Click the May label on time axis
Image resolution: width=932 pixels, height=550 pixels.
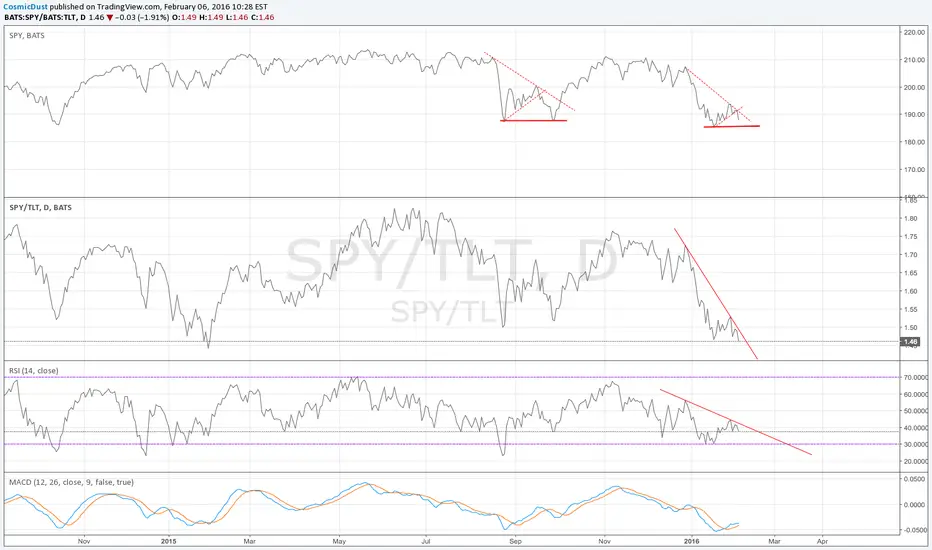[339, 542]
